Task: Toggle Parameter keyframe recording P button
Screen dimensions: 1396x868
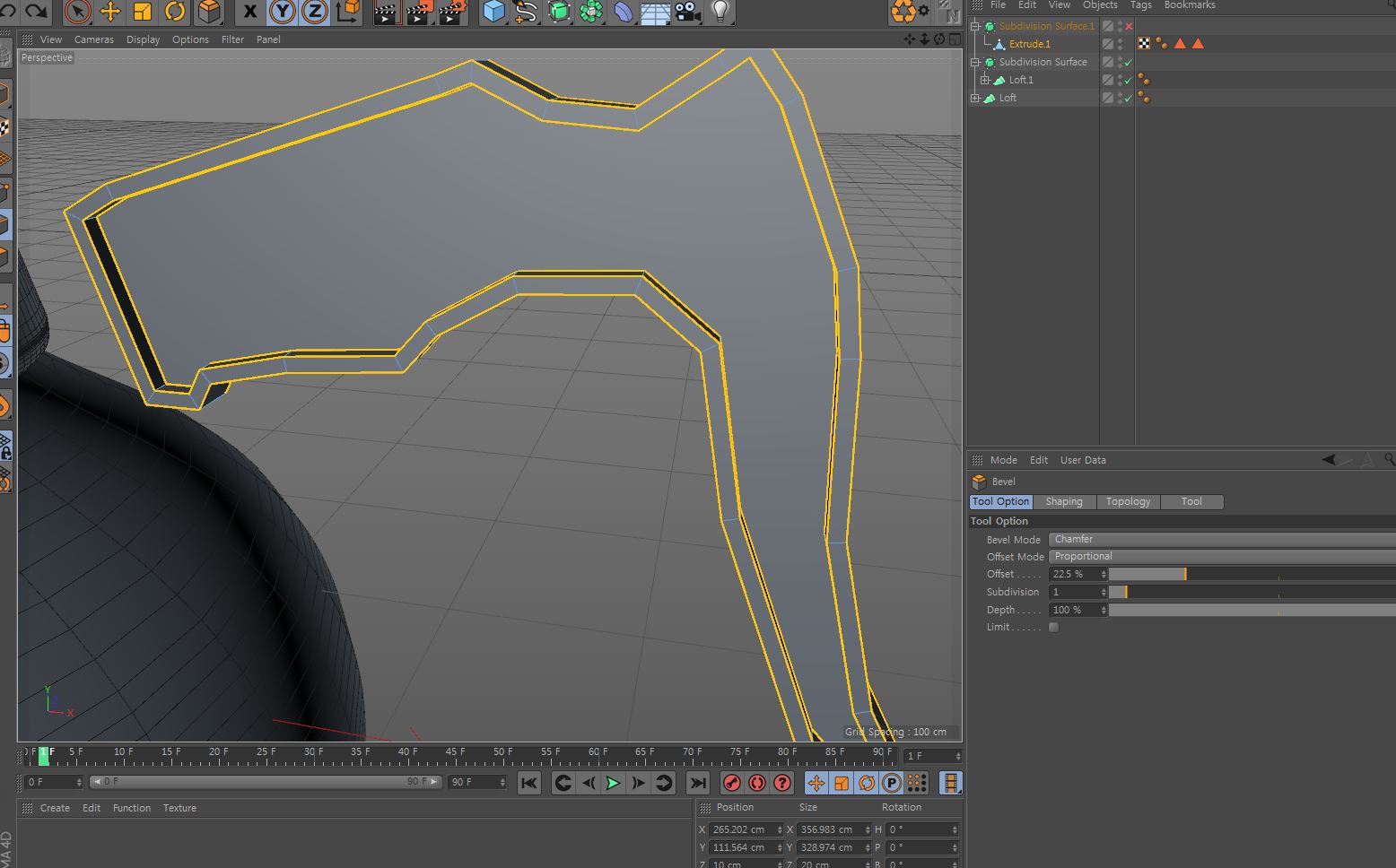Action: click(892, 783)
